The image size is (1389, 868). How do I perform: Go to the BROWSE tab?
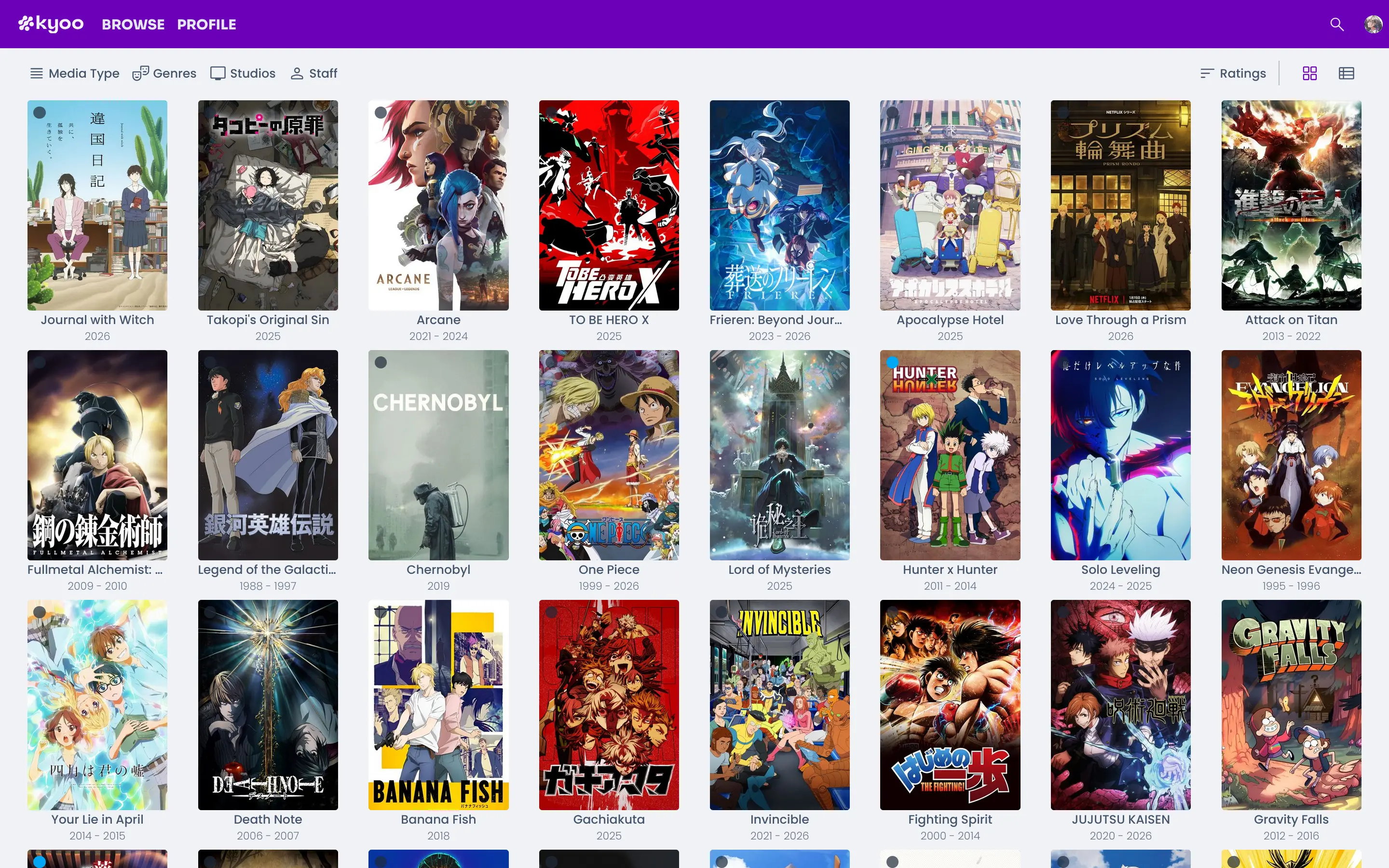[133, 24]
